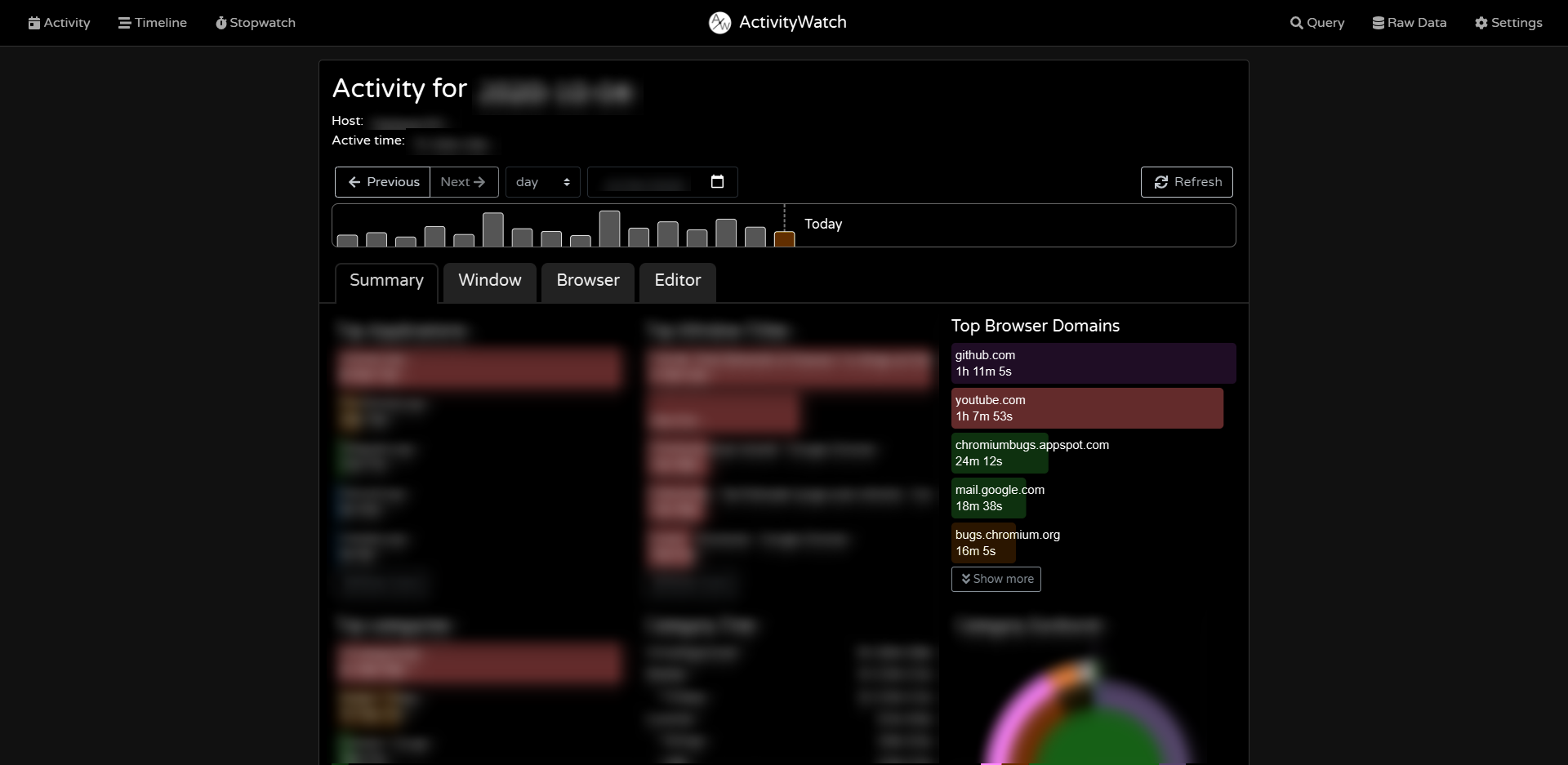The width and height of the screenshot is (1568, 765).
Task: Refresh the activity data
Action: point(1187,182)
